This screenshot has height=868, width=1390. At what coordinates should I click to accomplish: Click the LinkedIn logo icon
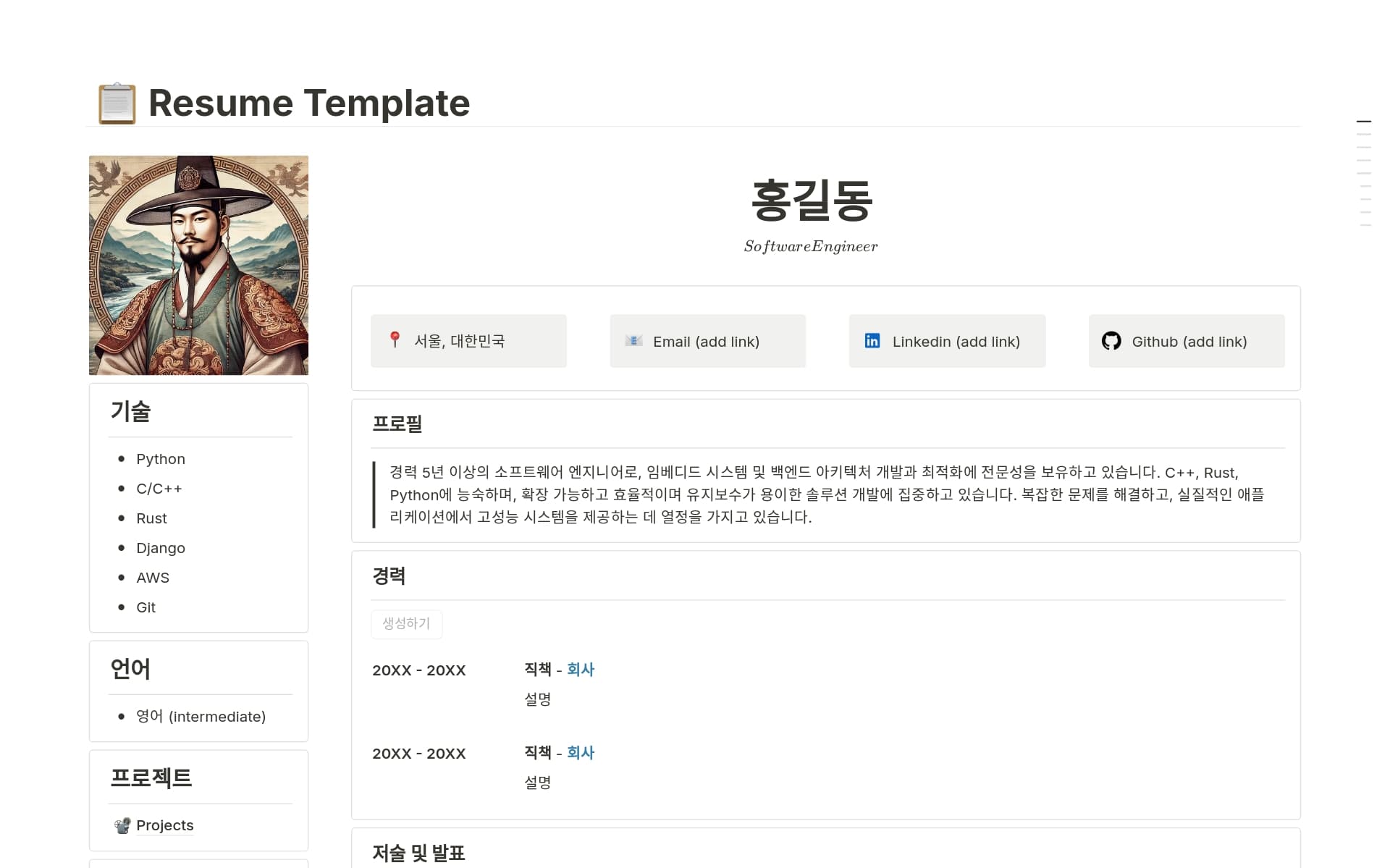[872, 340]
